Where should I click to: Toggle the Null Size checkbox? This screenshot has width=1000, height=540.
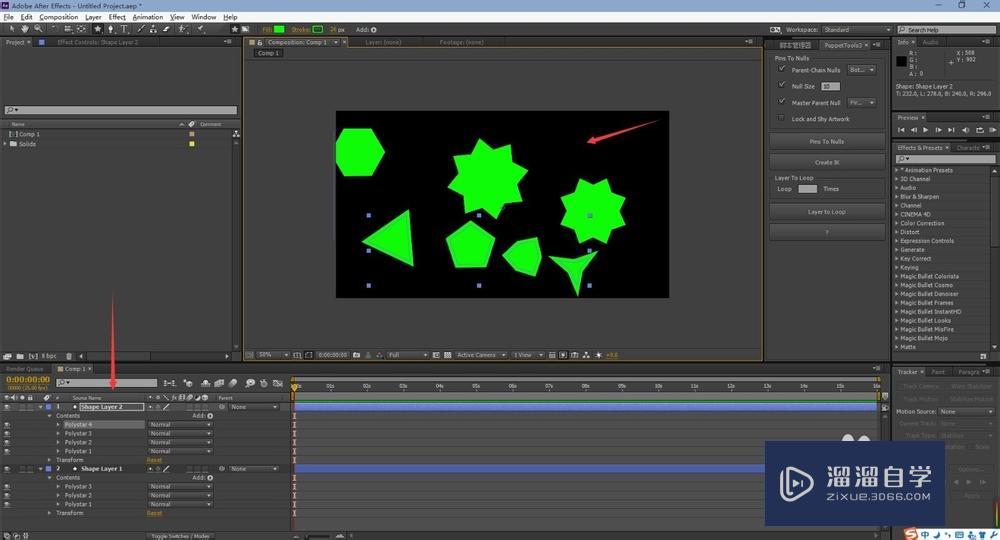(781, 85)
